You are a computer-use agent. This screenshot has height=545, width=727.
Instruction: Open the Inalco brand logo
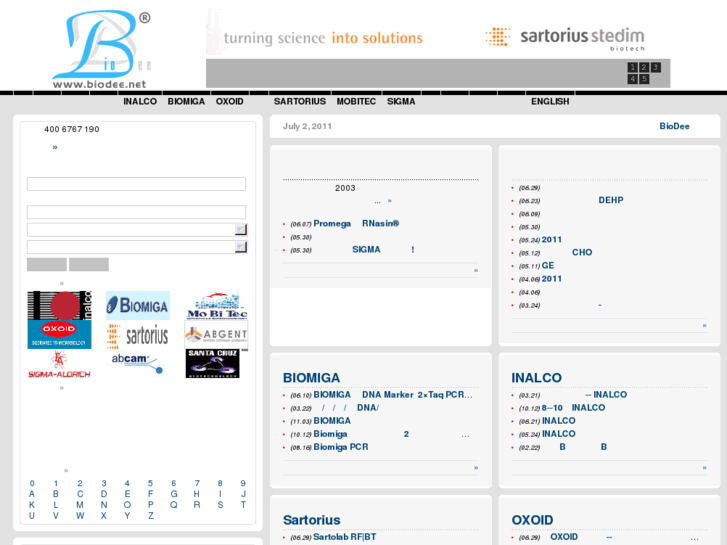[60, 305]
